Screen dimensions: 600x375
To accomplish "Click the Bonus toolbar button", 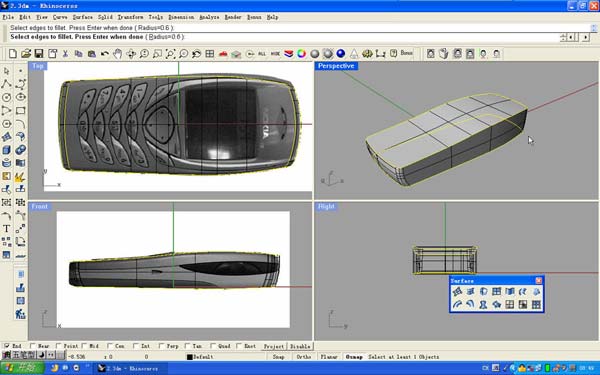I will pos(406,53).
